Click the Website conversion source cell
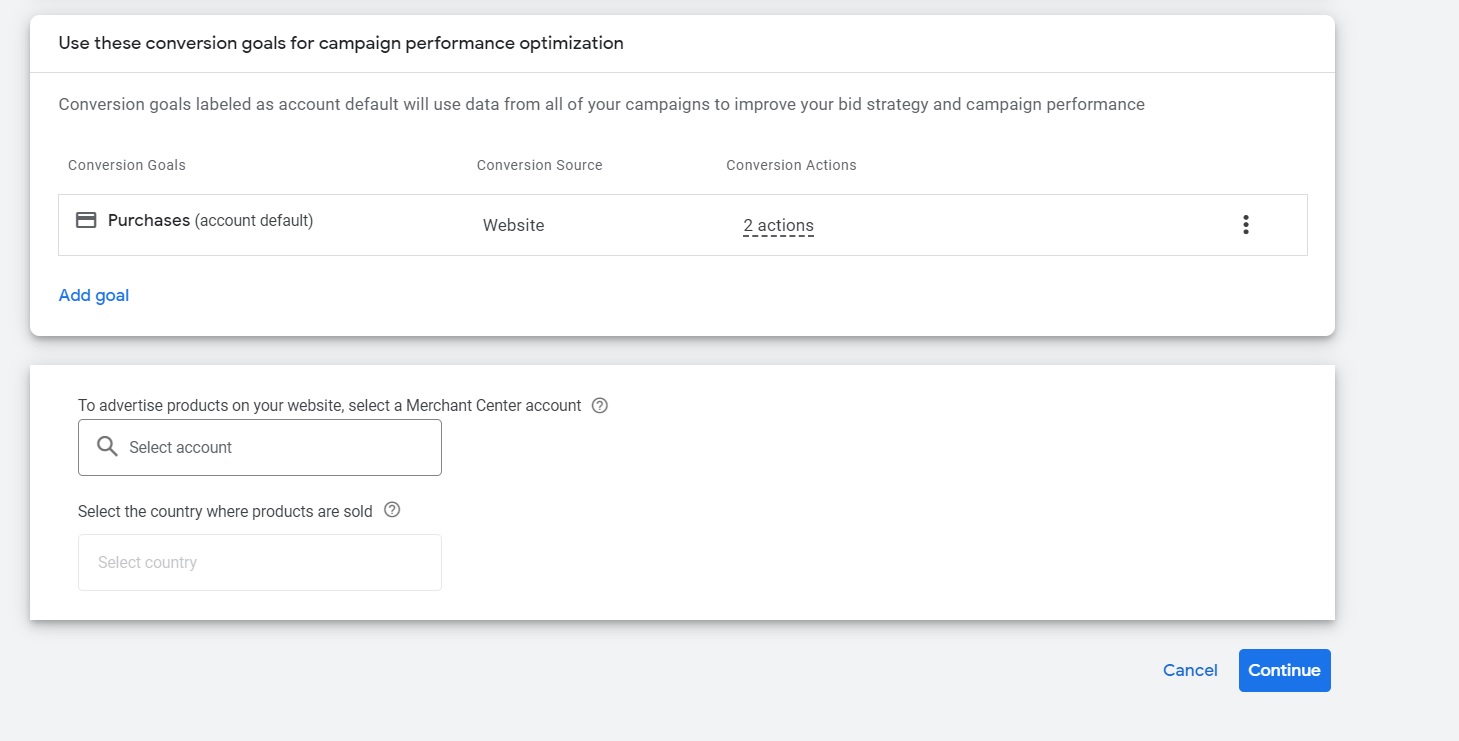The image size is (1459, 741). pyautogui.click(x=513, y=226)
